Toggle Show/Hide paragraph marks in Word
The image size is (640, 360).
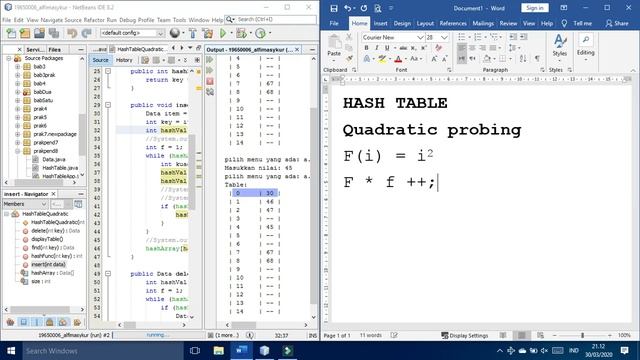coord(537,59)
